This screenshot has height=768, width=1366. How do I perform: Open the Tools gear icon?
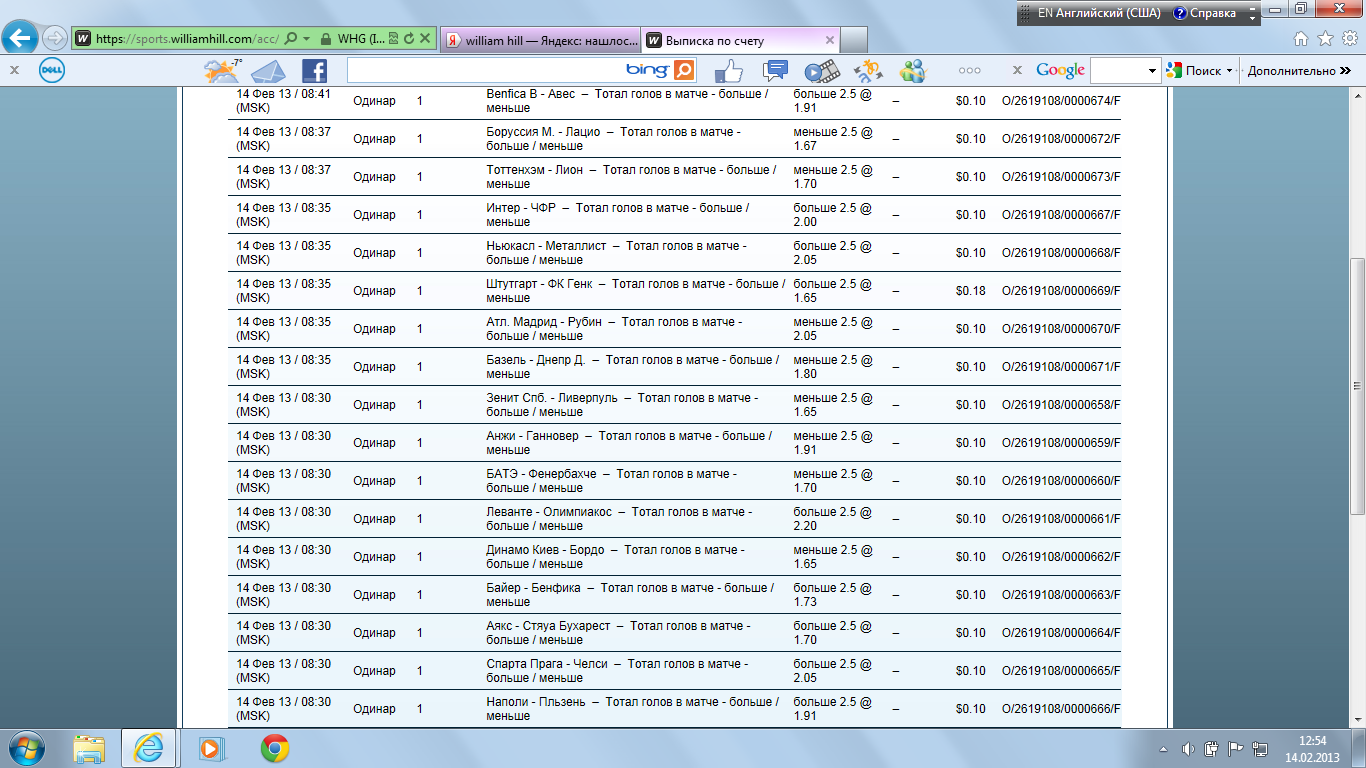tap(1349, 39)
